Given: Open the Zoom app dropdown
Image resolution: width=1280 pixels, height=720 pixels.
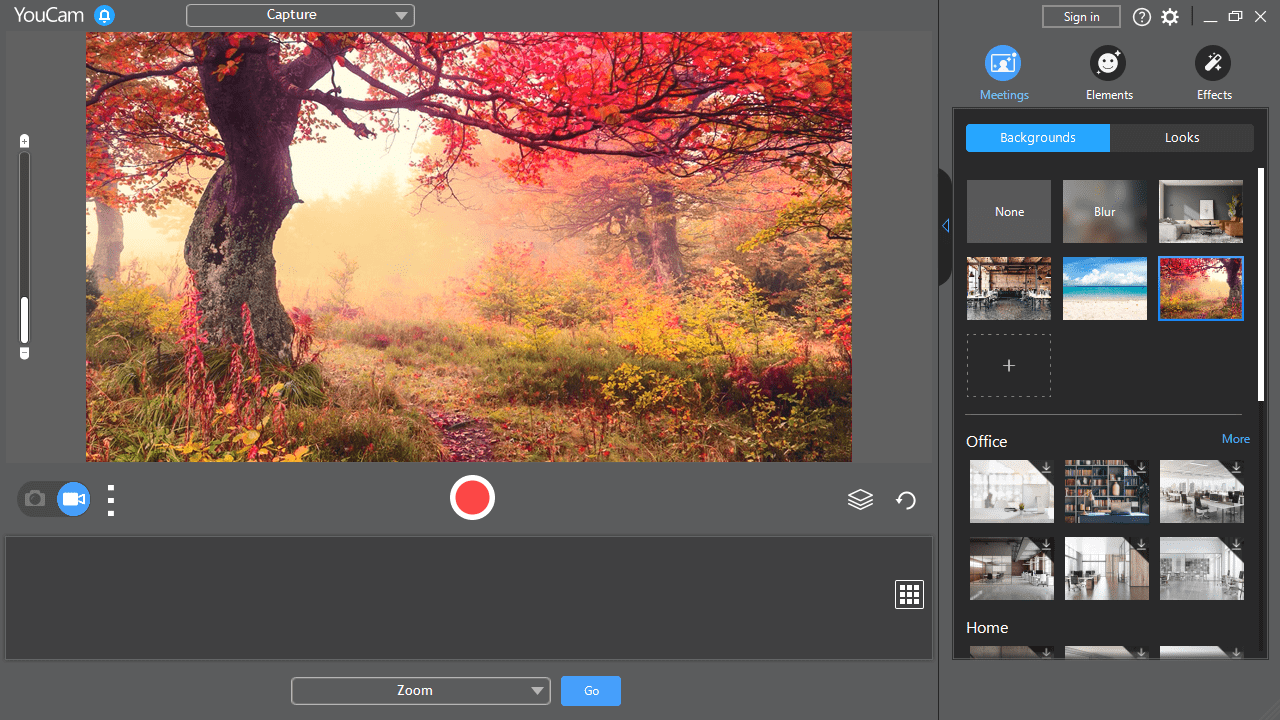Looking at the screenshot, I should click(420, 690).
